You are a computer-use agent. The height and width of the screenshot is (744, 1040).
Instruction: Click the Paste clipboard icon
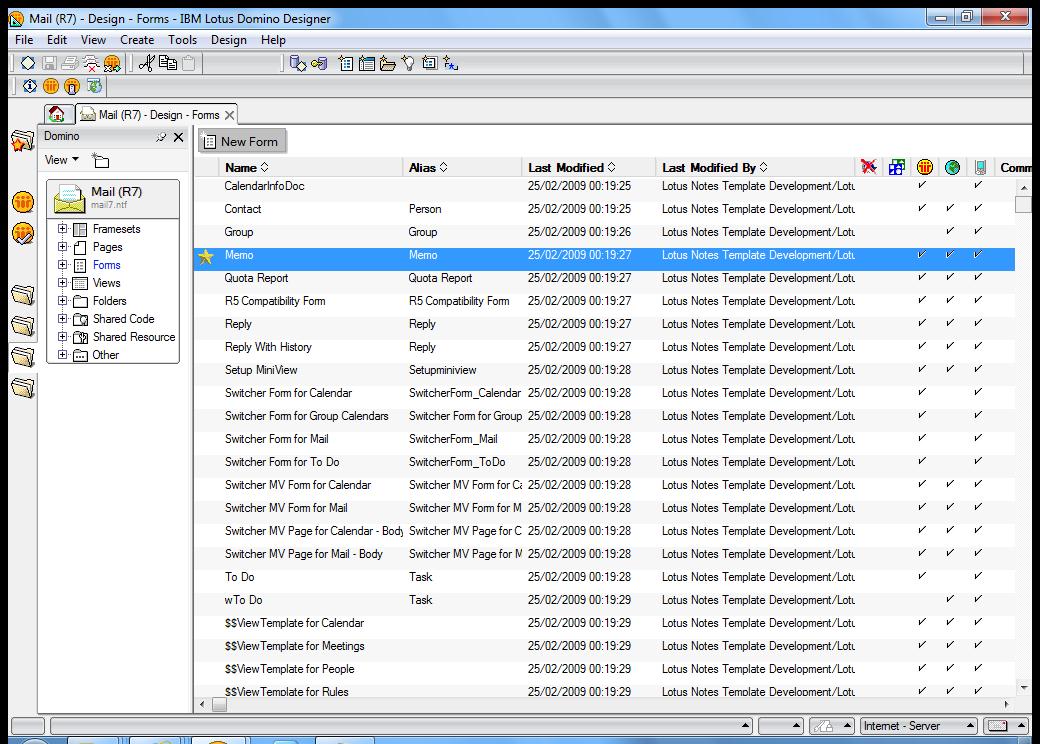[x=189, y=63]
